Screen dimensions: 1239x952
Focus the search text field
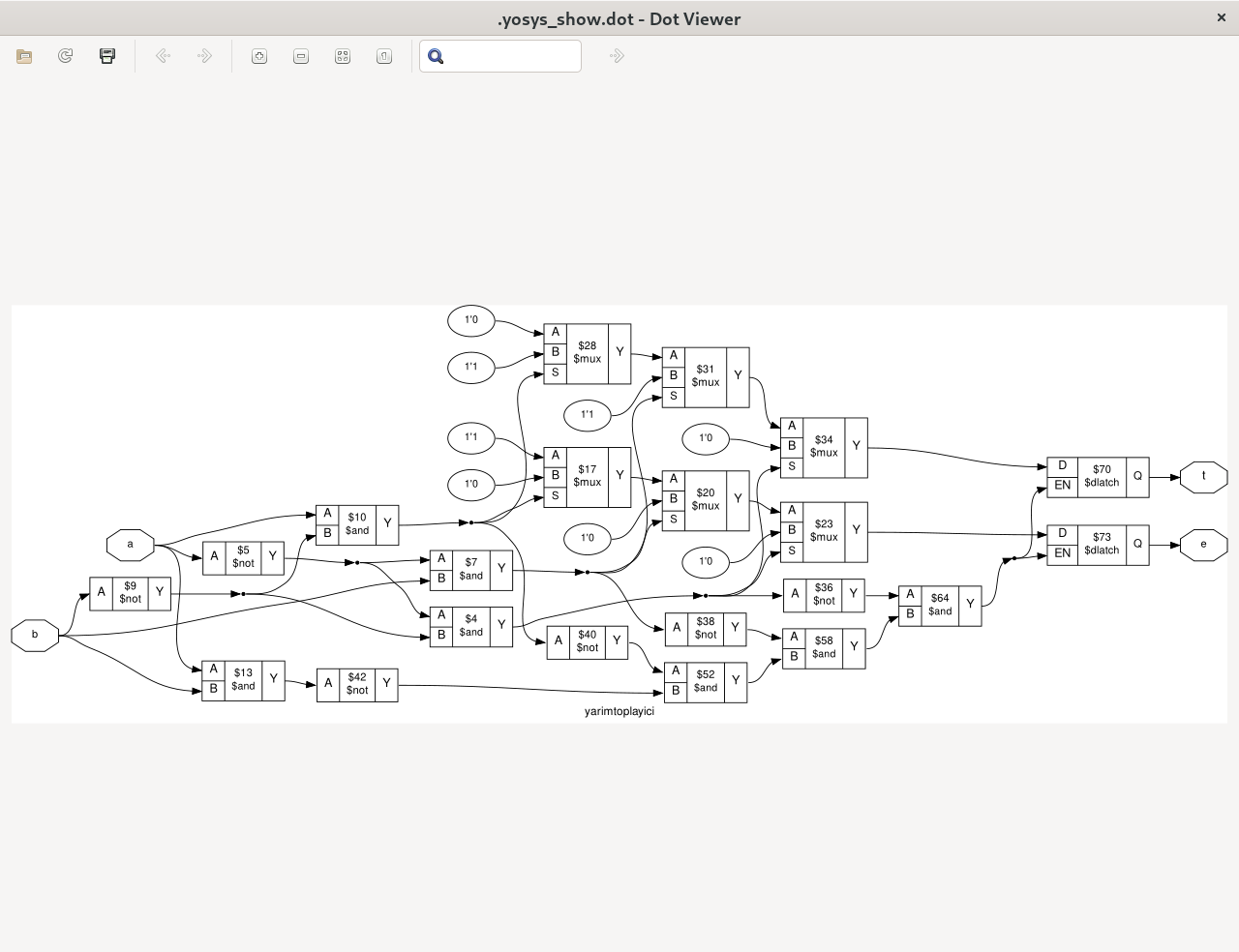[500, 56]
